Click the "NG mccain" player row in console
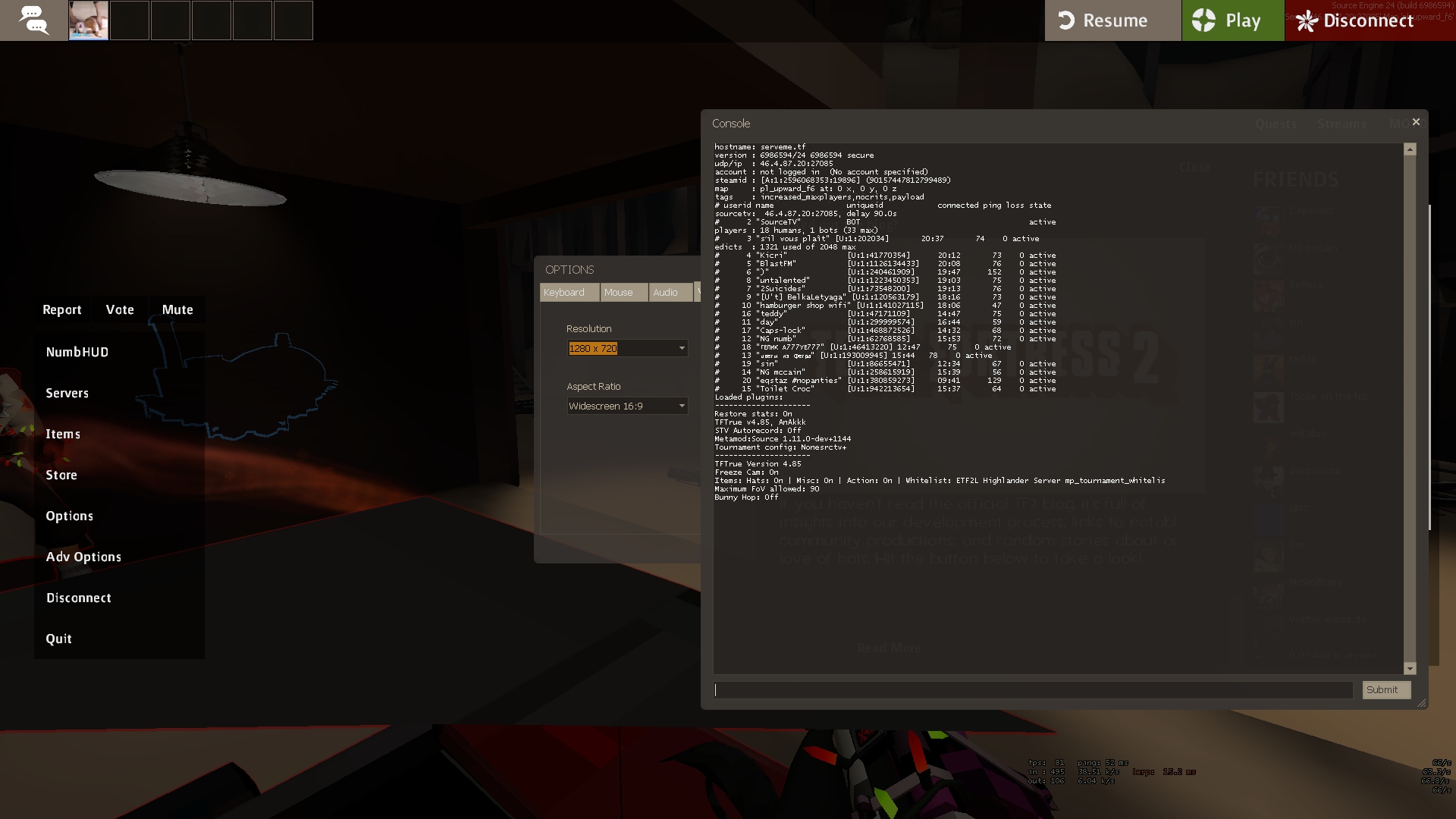 [885, 372]
